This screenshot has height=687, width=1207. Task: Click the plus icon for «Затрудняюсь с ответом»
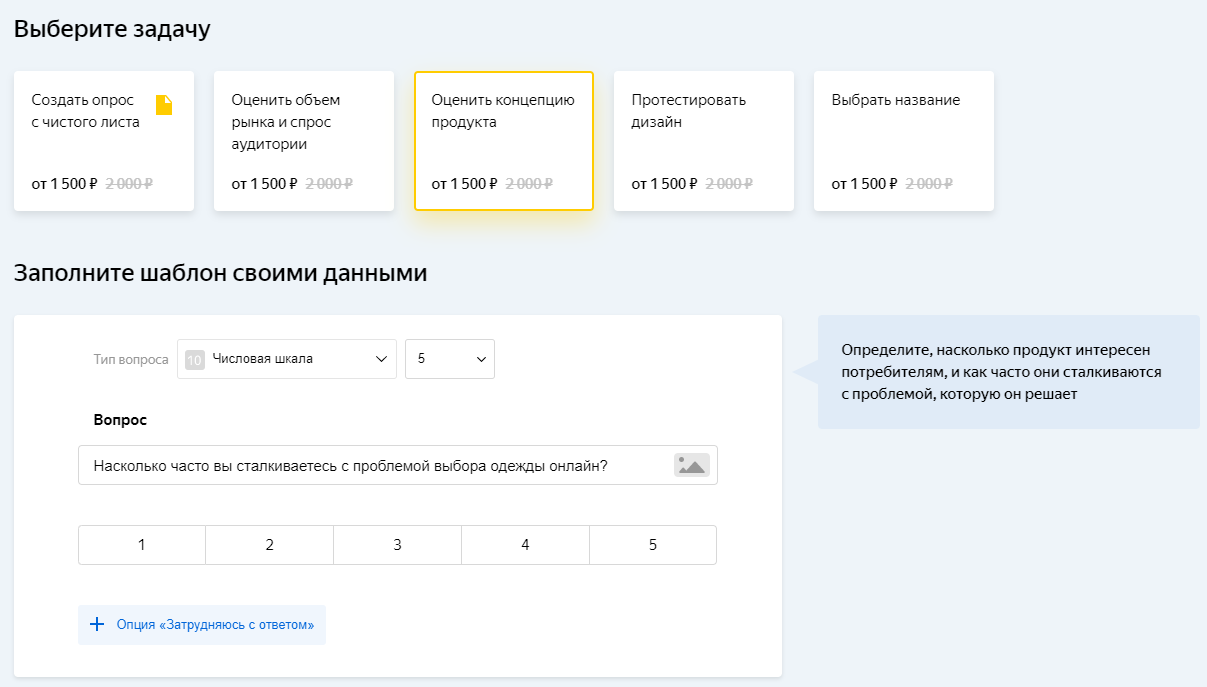(97, 625)
